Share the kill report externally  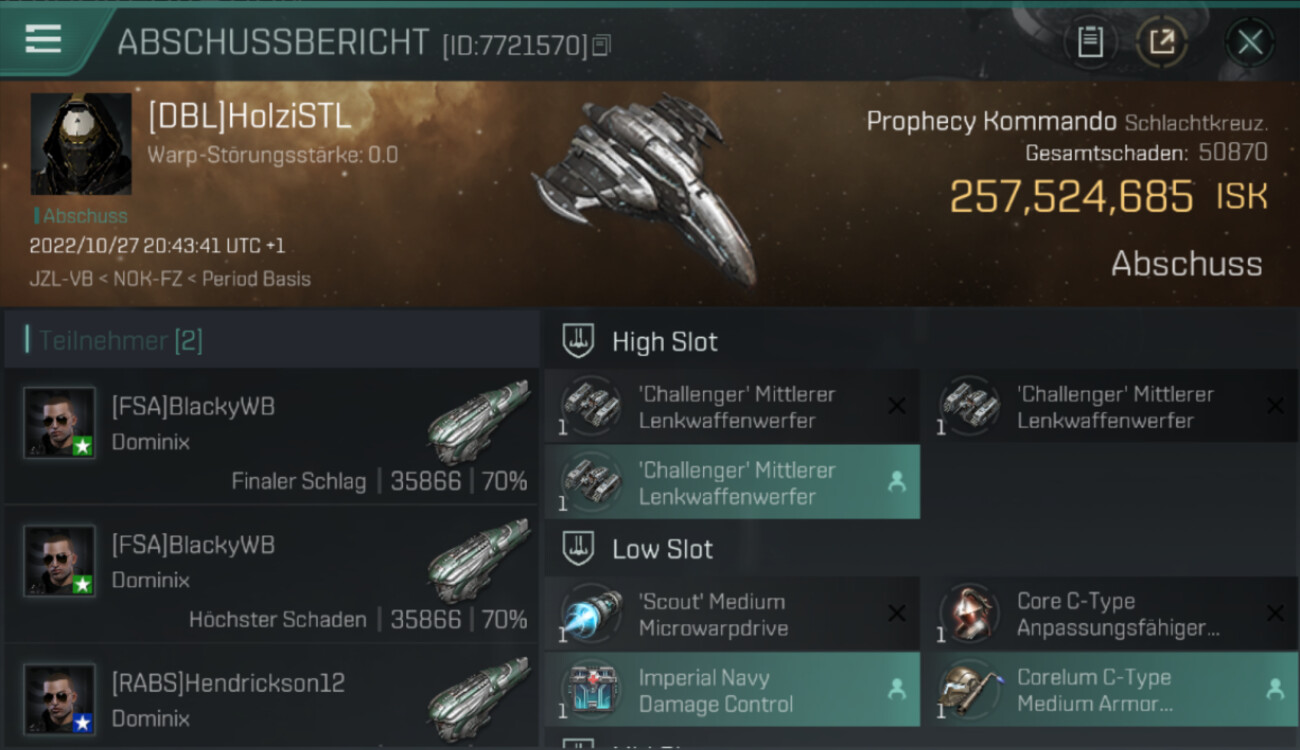tap(1161, 42)
